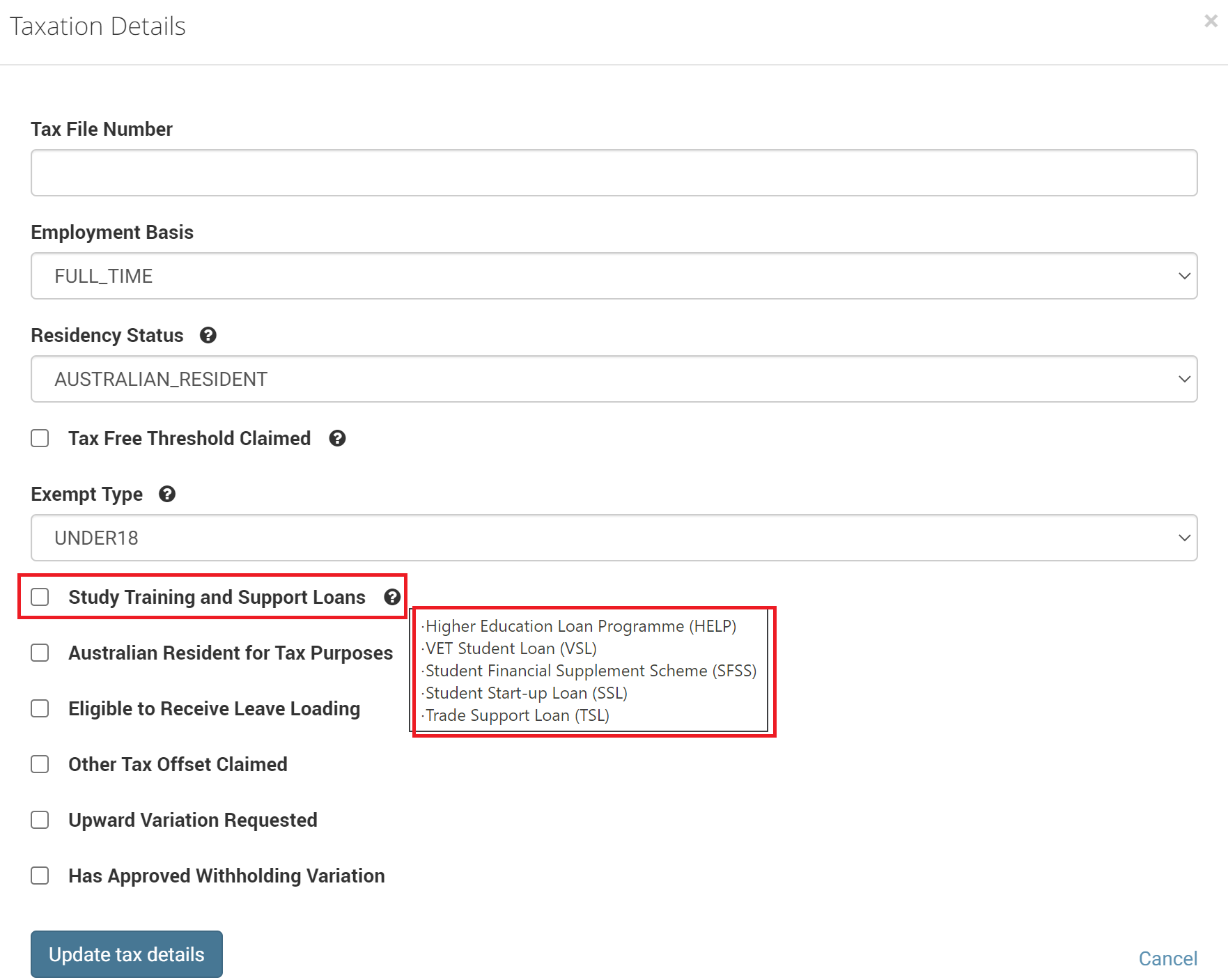Image resolution: width=1228 pixels, height=980 pixels.
Task: Open Exempt Type help icon
Action: (x=166, y=494)
